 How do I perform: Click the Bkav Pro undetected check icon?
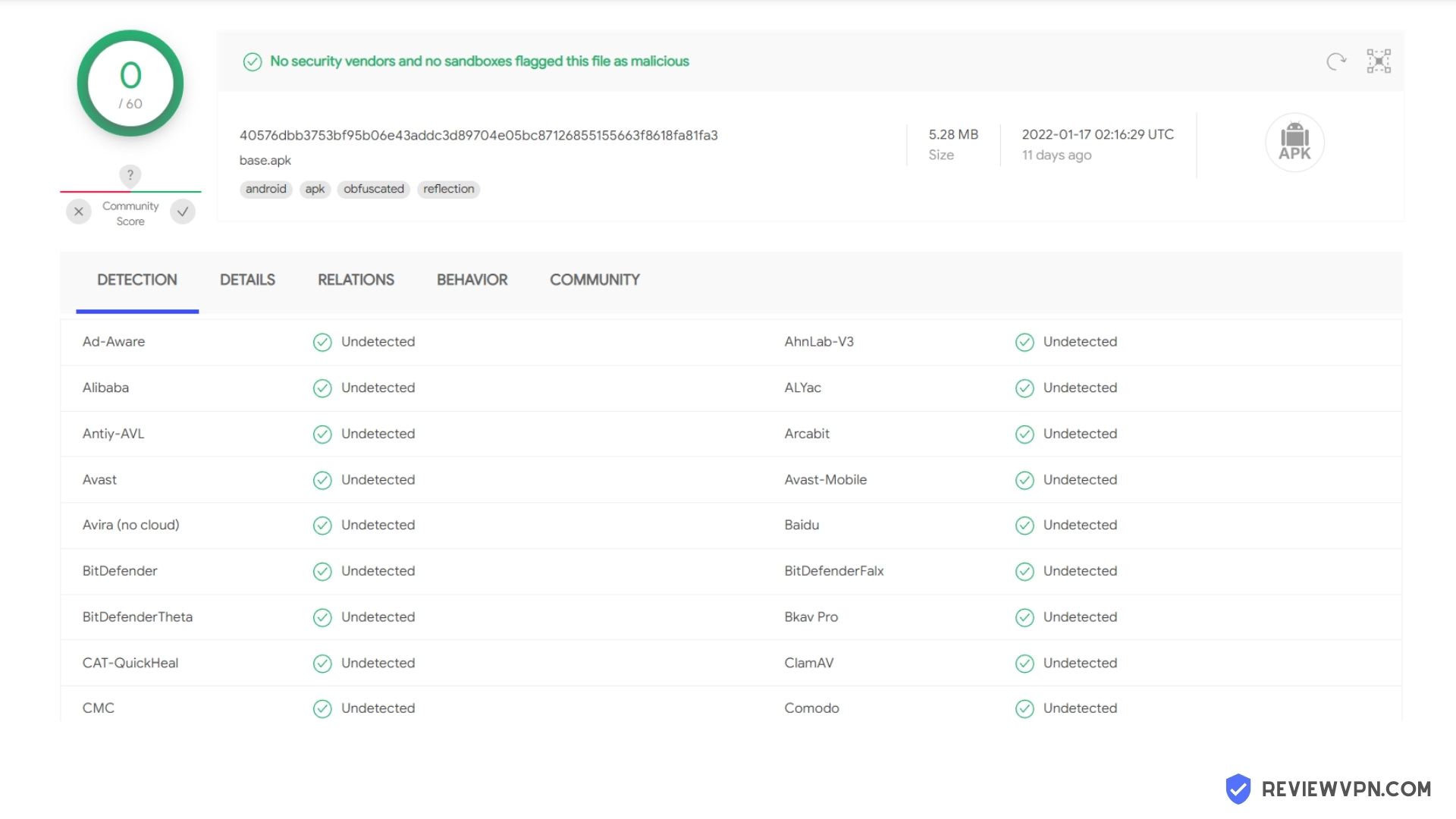tap(1025, 617)
